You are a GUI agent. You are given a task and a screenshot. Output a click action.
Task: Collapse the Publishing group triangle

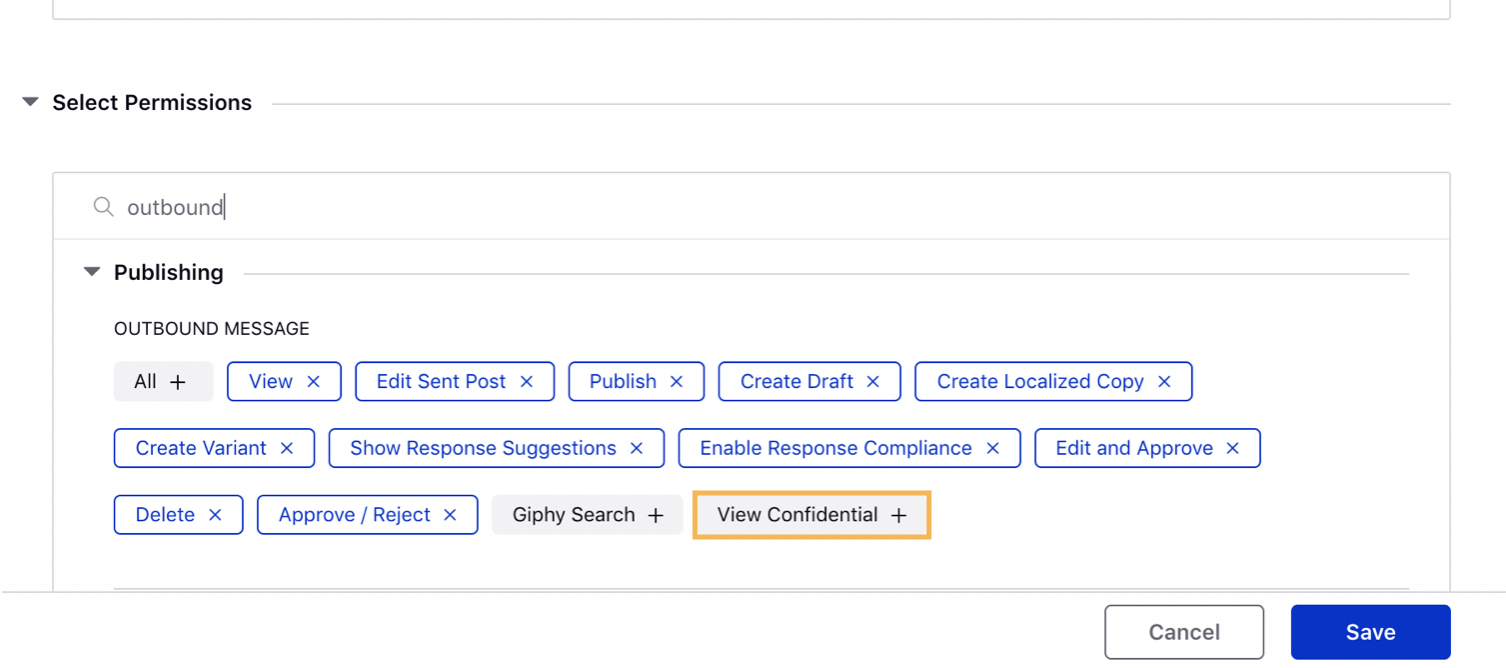92,272
